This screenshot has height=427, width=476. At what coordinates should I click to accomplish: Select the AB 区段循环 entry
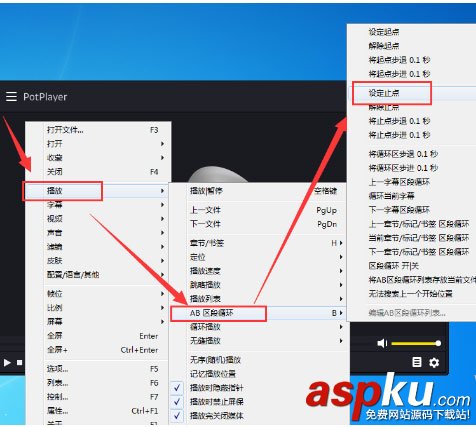point(258,313)
